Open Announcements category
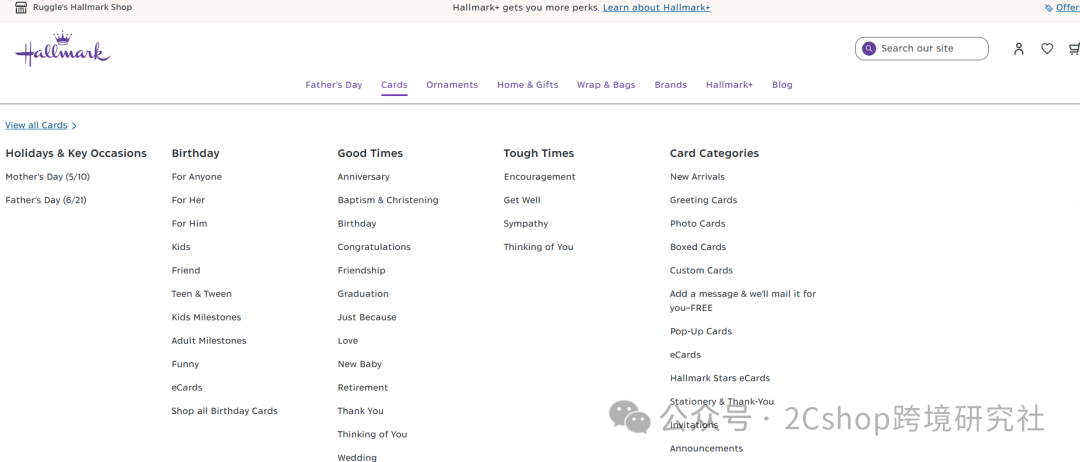Image resolution: width=1080 pixels, height=462 pixels. click(x=706, y=448)
